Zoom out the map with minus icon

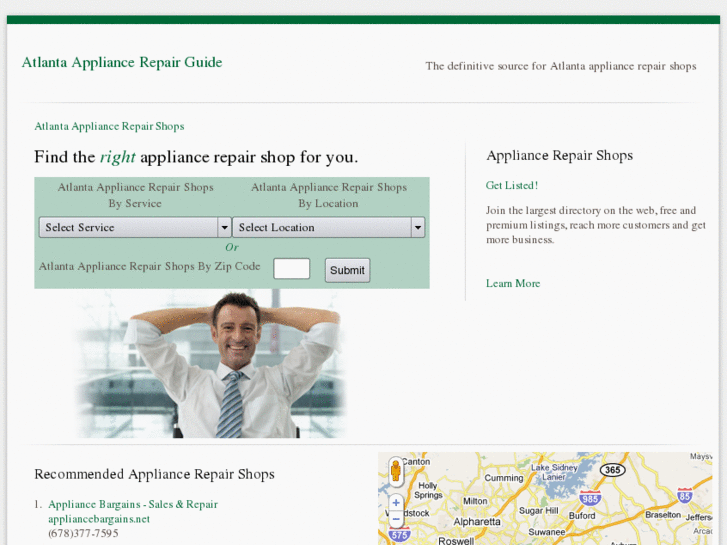(x=396, y=519)
